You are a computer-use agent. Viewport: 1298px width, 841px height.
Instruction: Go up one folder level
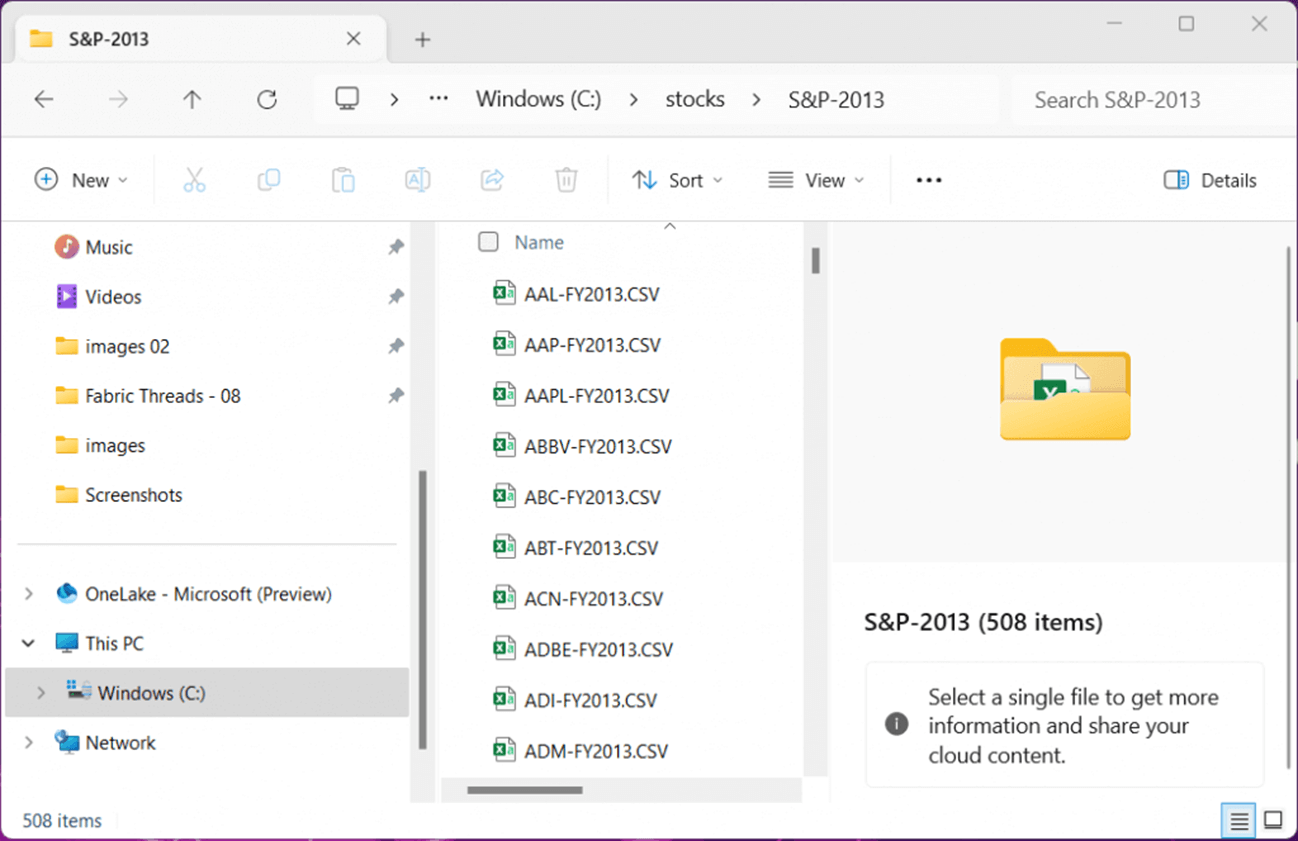(x=192, y=99)
